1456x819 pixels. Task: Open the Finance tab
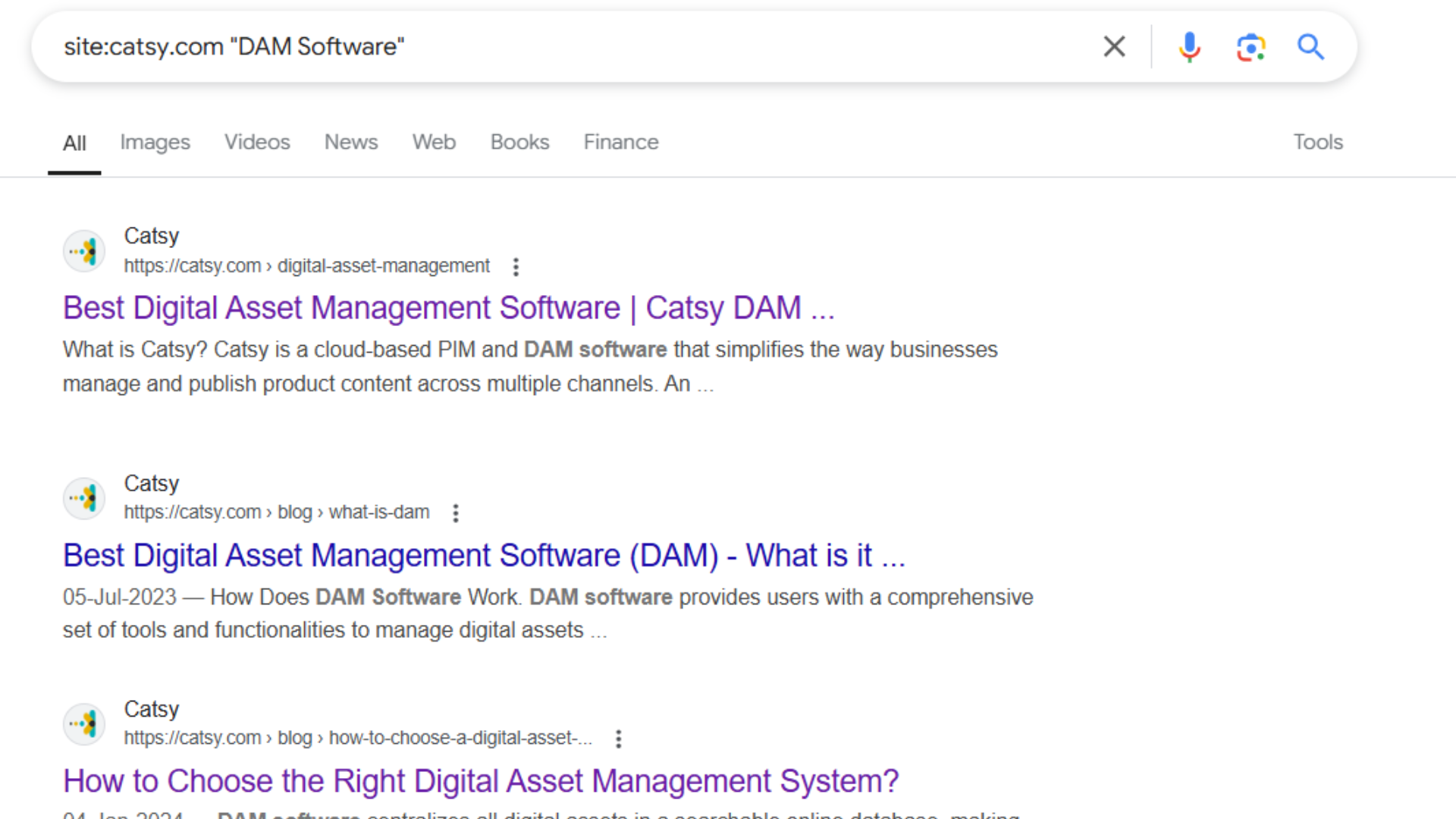tap(621, 142)
